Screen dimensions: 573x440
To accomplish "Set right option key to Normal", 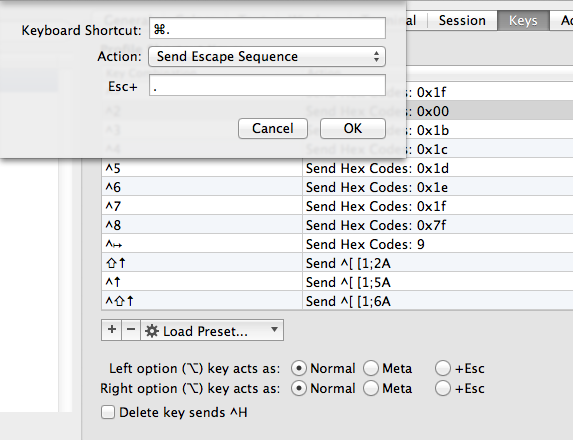I will coord(299,388).
